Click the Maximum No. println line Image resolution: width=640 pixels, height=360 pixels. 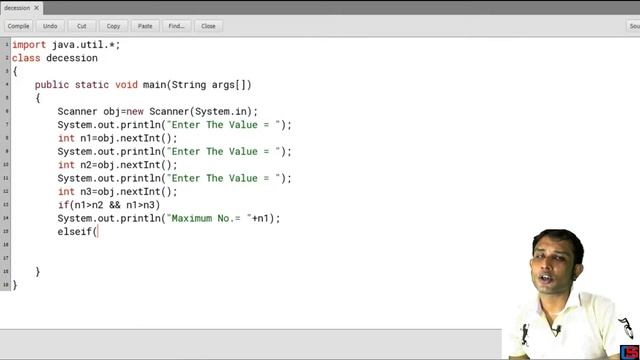tap(169, 218)
